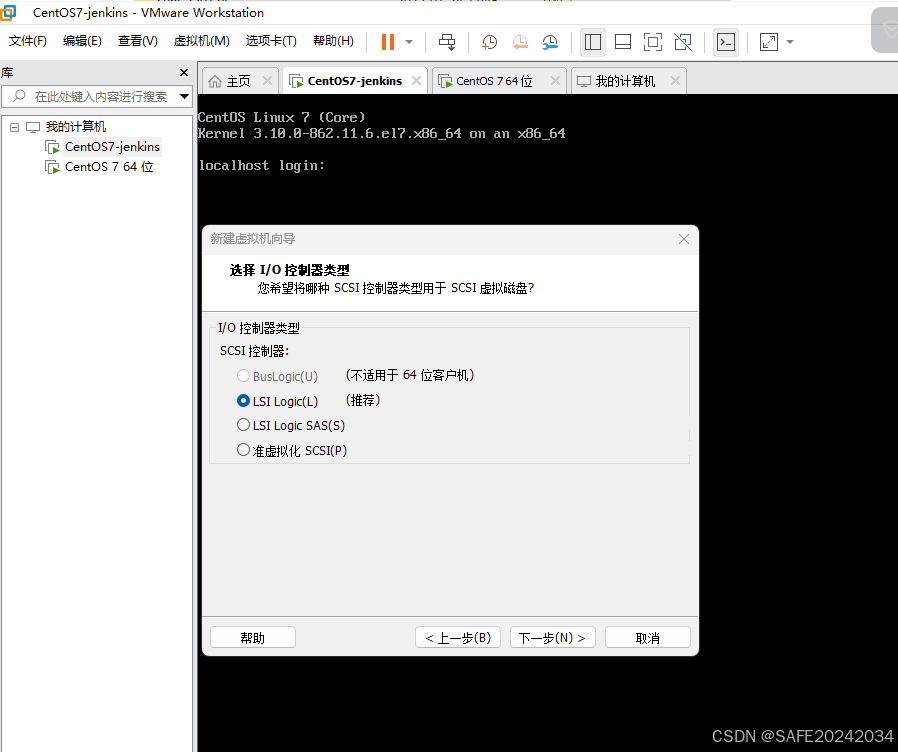Close the 我的计算机 tab
Screen dimensions: 898x752
675,81
